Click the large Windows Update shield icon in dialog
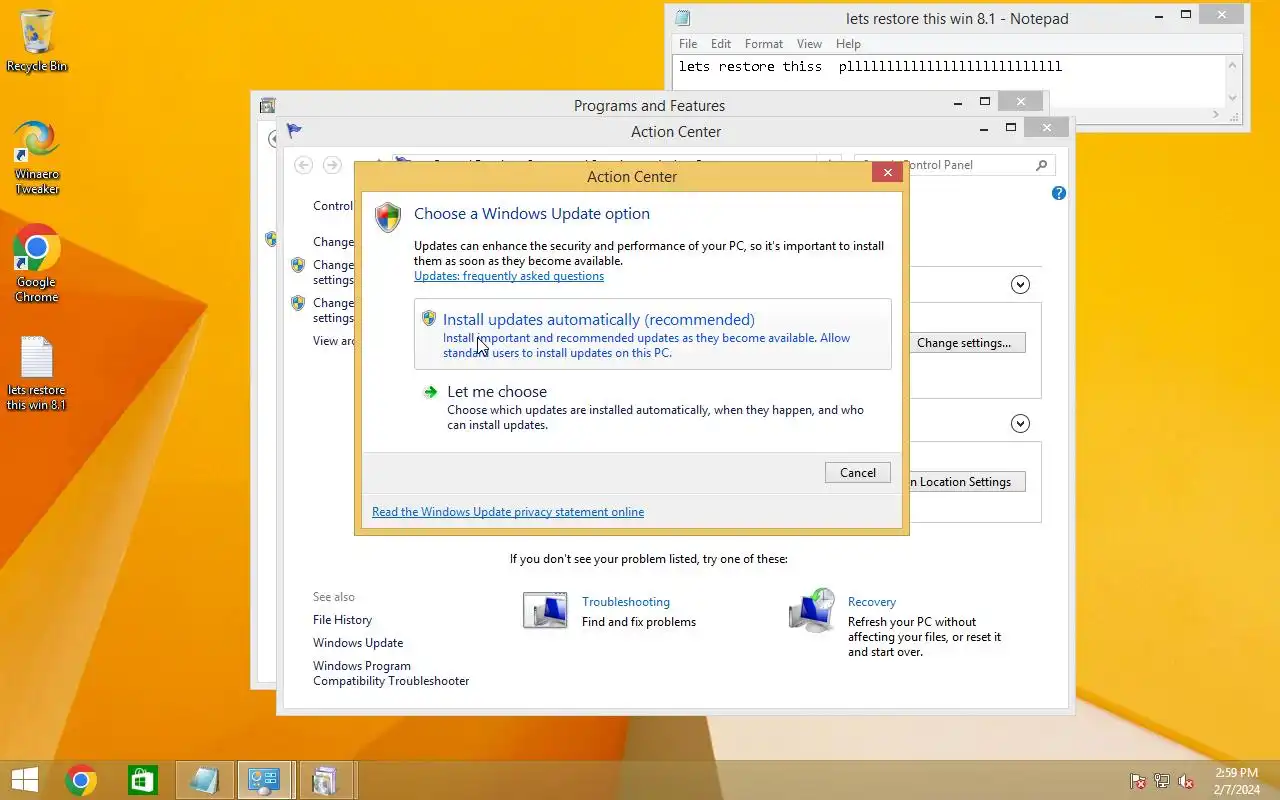This screenshot has width=1280, height=800. click(388, 217)
